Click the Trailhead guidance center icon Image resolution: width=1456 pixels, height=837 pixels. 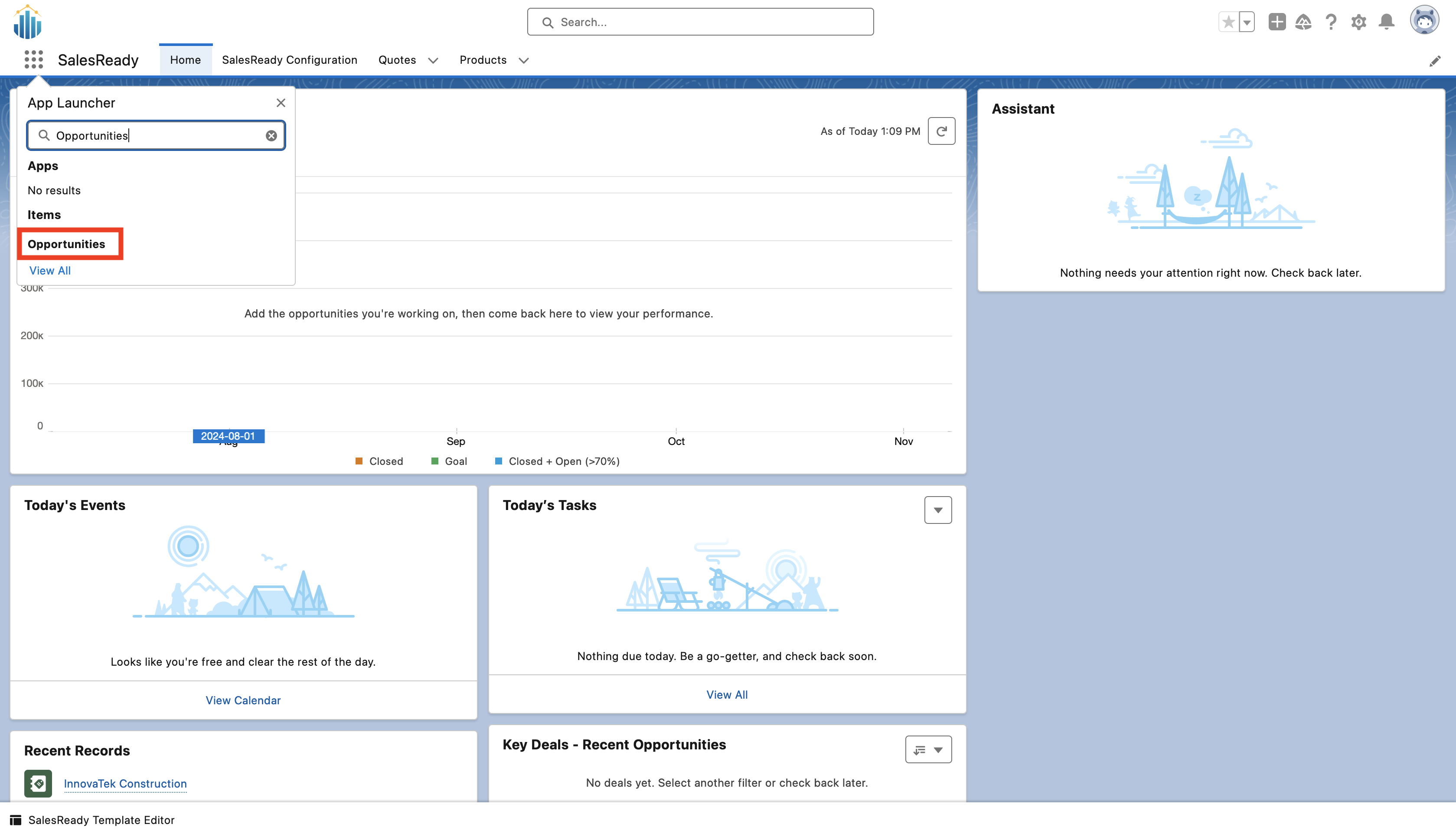[1303, 22]
